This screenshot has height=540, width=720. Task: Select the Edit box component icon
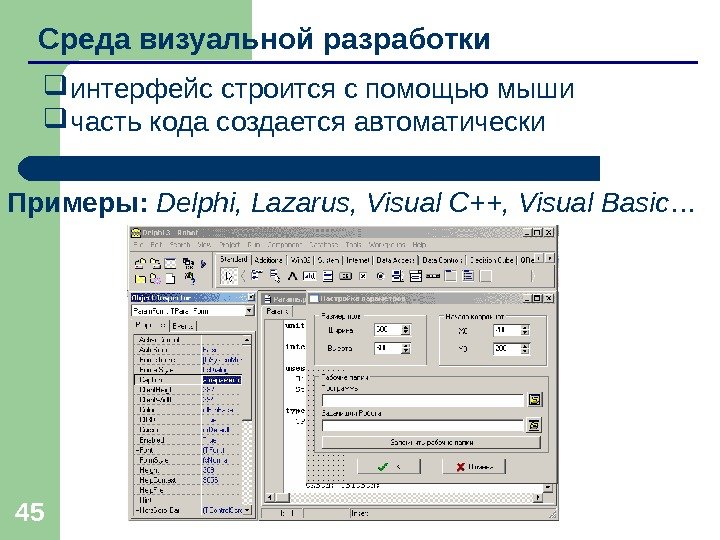[309, 276]
